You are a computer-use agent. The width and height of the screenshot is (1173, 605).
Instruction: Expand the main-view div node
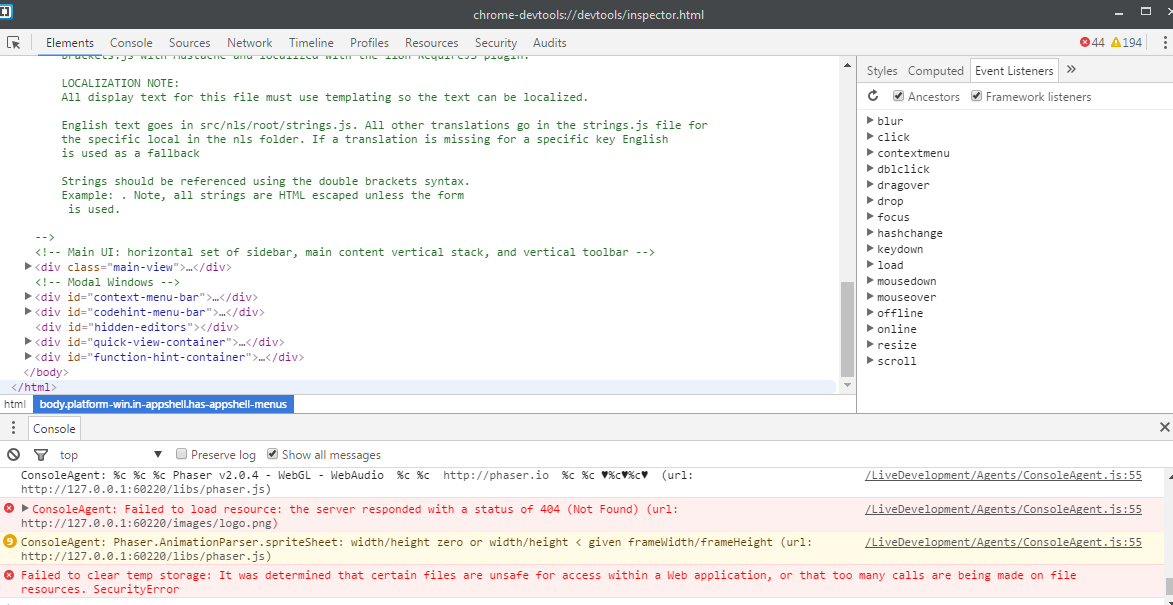coord(28,268)
